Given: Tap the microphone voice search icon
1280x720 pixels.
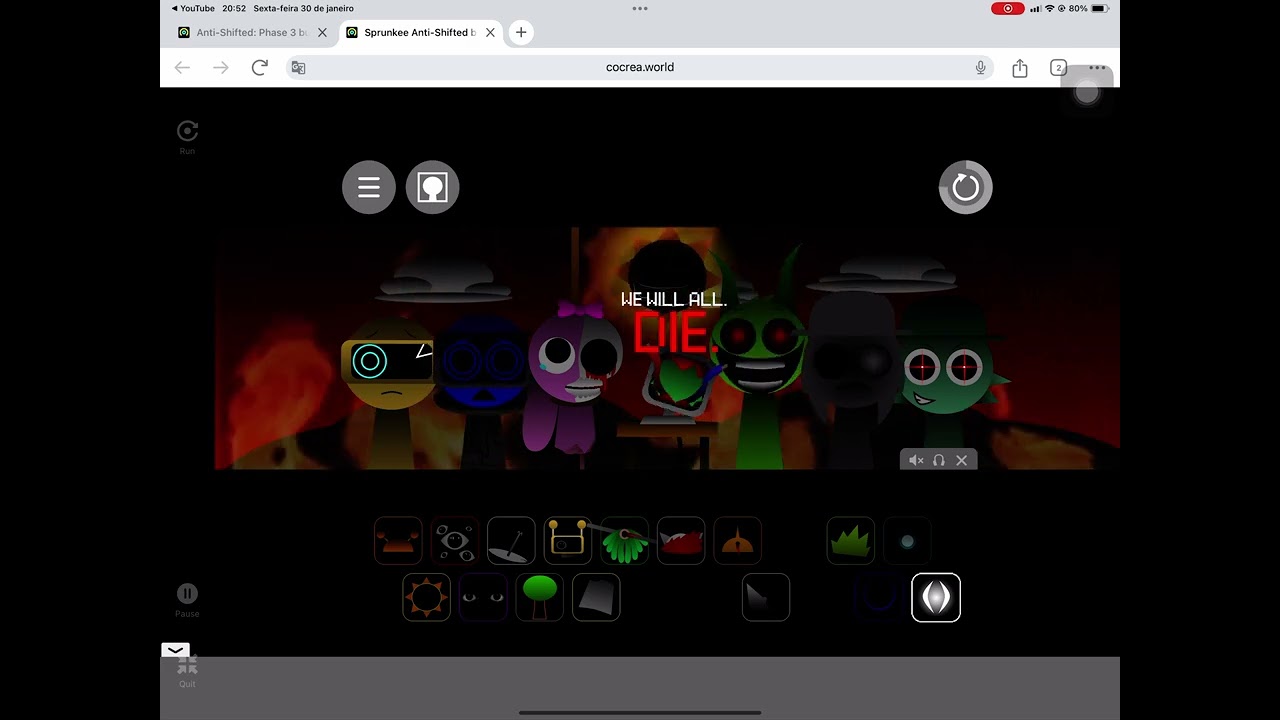Looking at the screenshot, I should click(x=980, y=67).
